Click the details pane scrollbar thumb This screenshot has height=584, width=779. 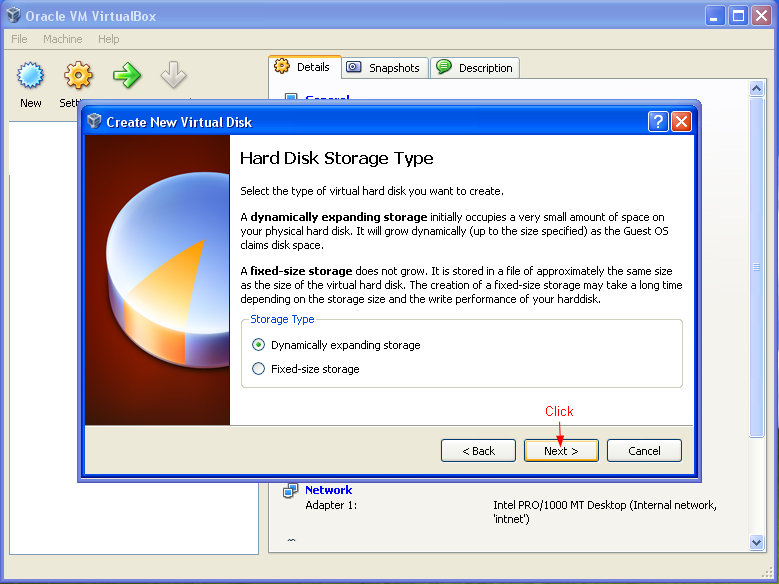pos(756,267)
